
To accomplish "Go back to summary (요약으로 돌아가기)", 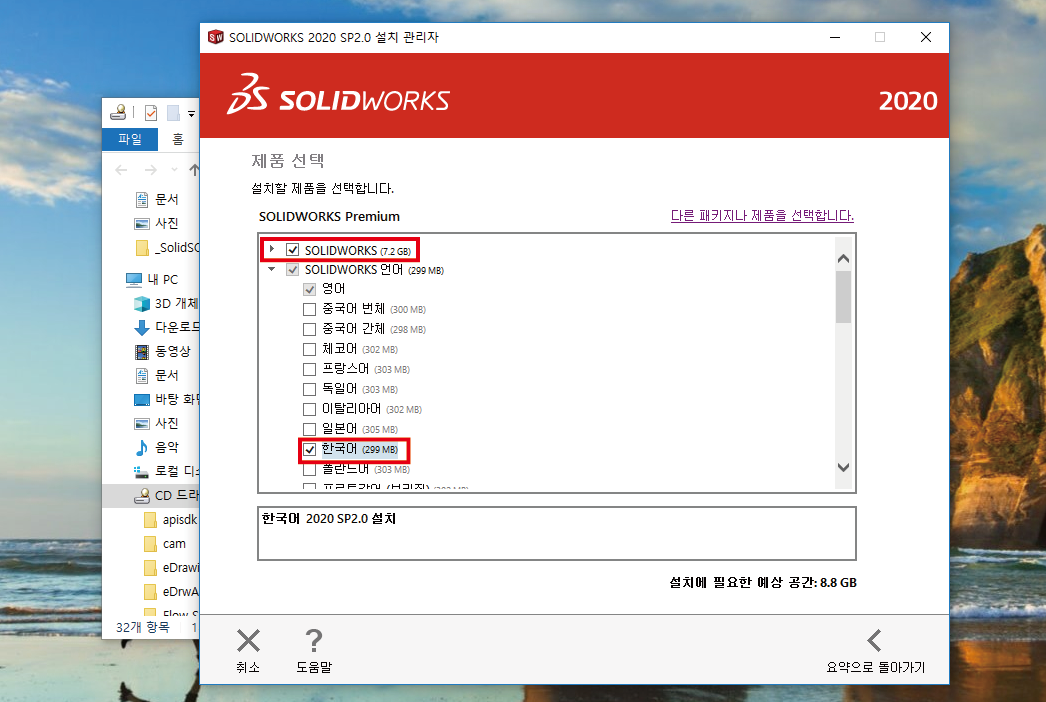I will pos(875,651).
